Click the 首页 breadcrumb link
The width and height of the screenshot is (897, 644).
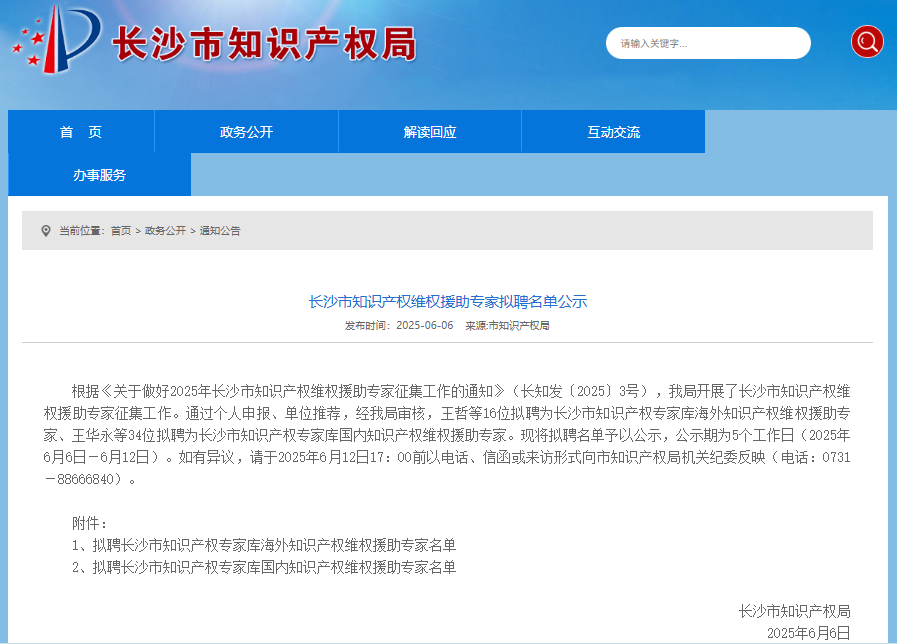point(120,231)
